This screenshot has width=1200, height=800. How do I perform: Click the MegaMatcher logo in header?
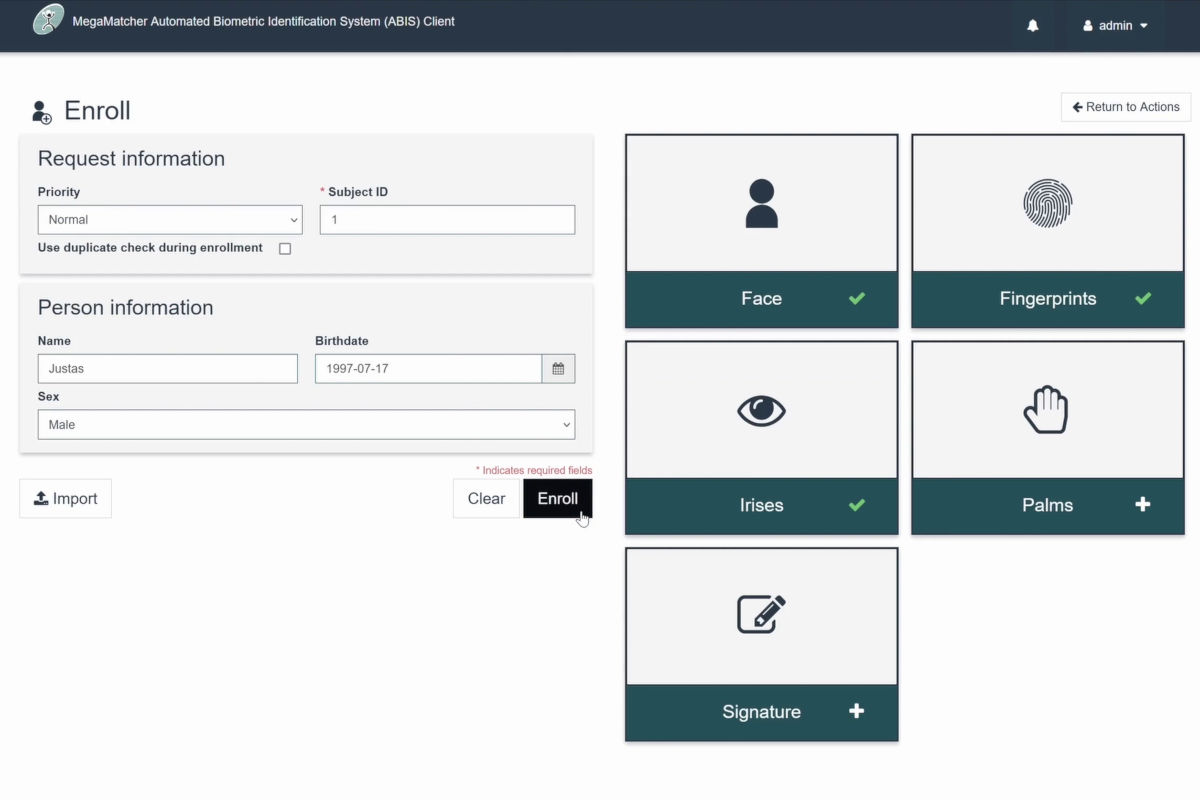point(48,20)
